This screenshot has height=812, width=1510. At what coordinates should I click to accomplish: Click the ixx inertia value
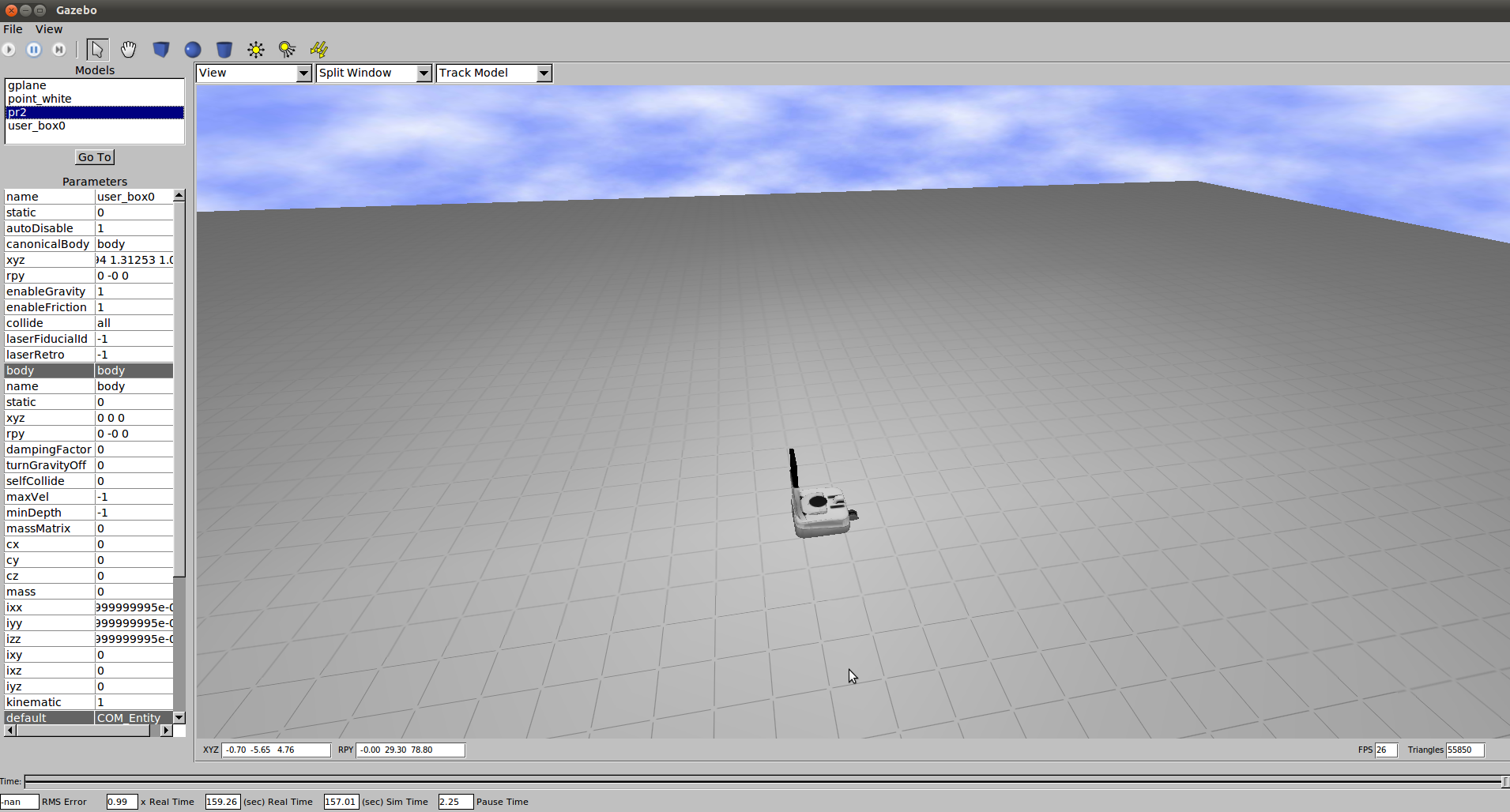(x=134, y=607)
